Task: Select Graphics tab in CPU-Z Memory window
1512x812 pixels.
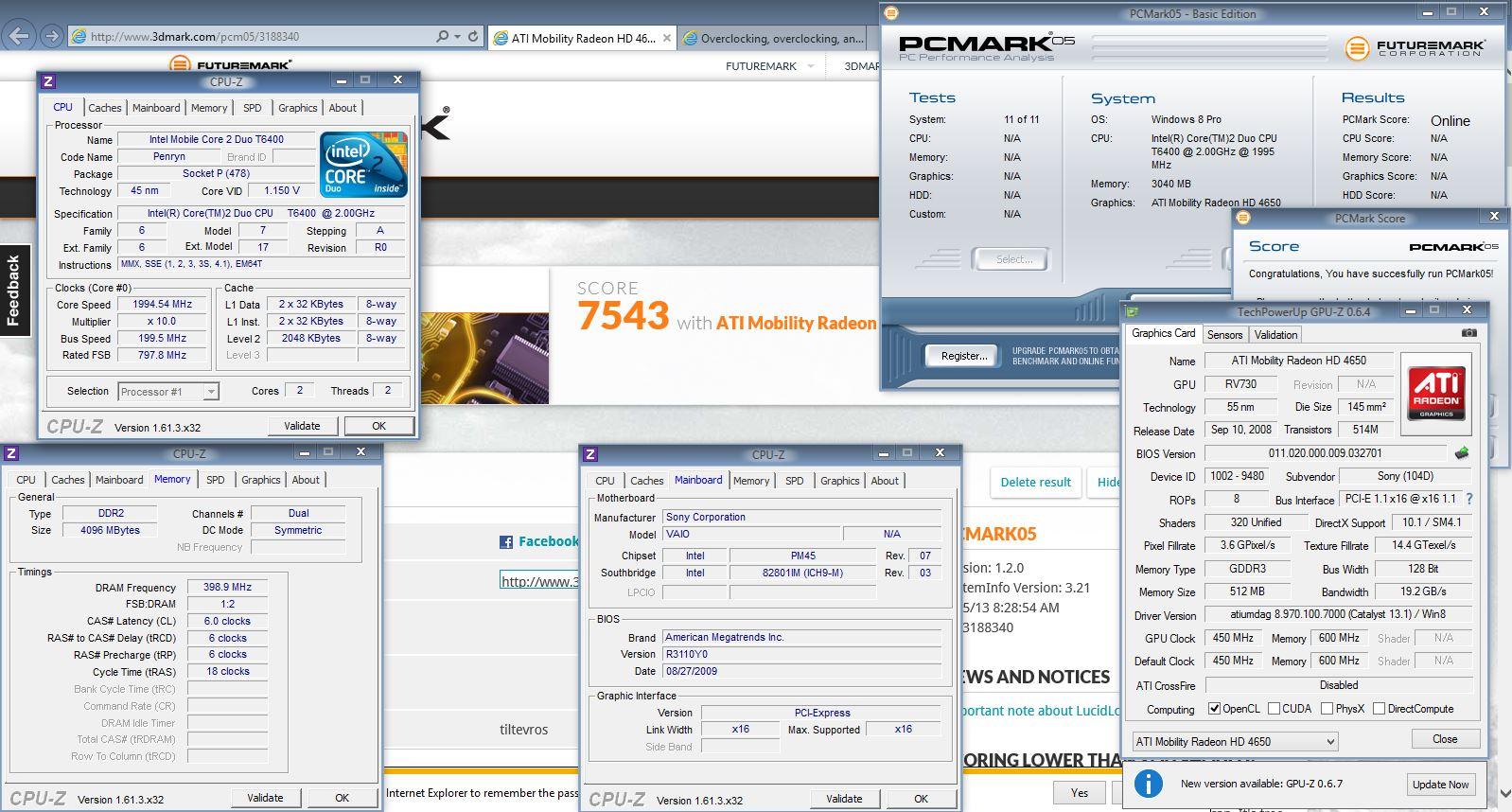Action: 261,480
